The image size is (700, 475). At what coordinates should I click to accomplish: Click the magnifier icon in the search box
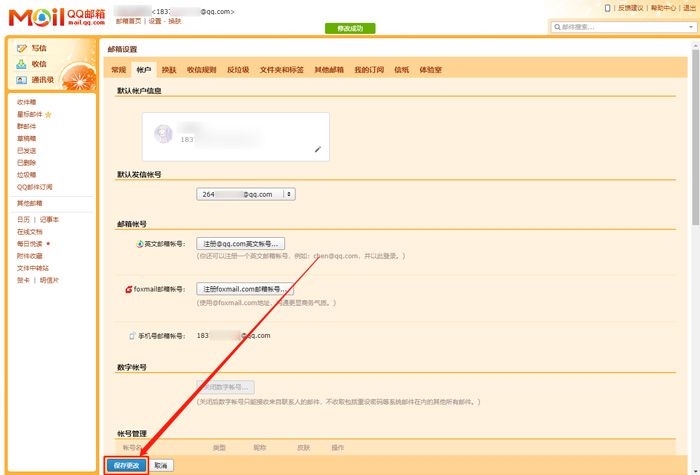(557, 27)
